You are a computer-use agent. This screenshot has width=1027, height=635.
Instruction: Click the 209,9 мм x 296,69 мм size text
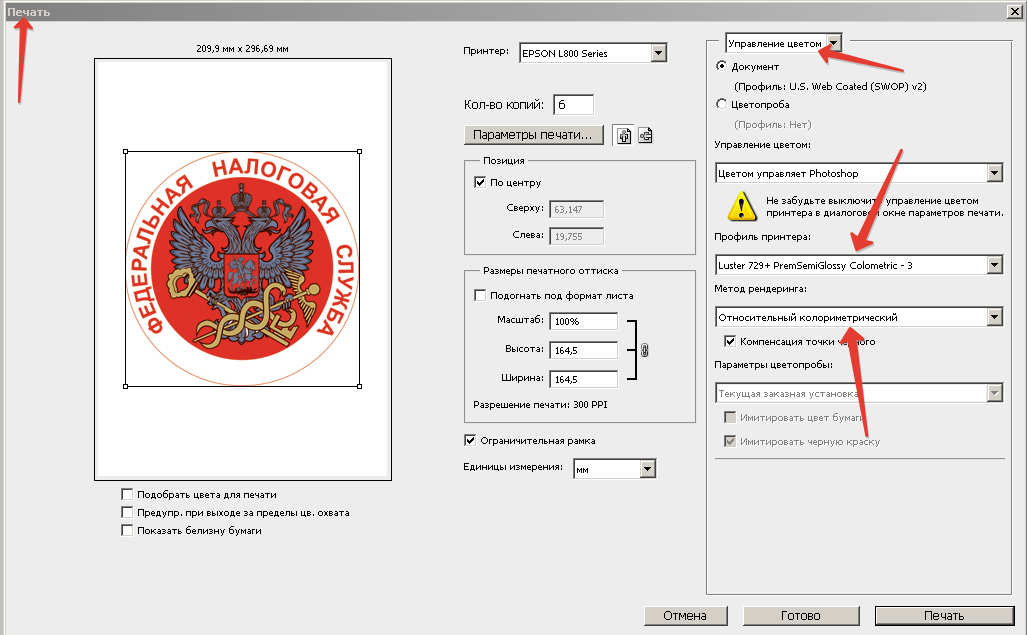242,48
